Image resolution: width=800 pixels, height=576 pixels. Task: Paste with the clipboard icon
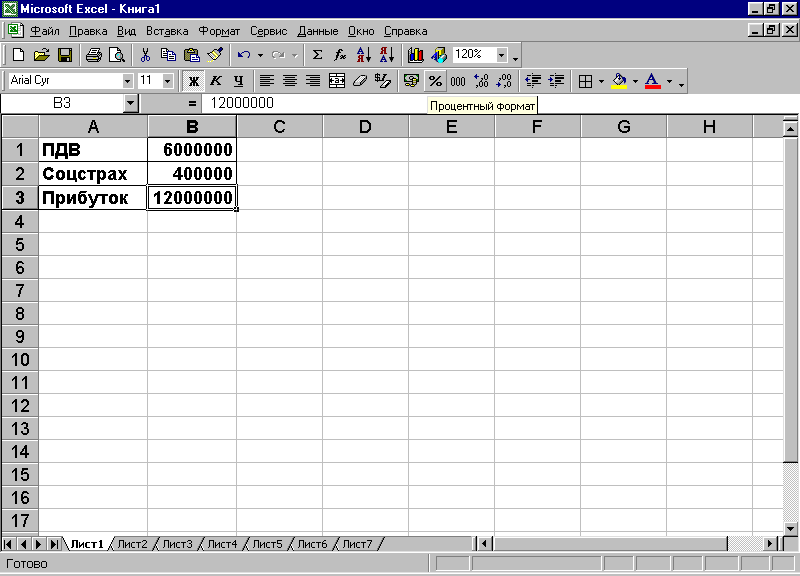click(191, 55)
